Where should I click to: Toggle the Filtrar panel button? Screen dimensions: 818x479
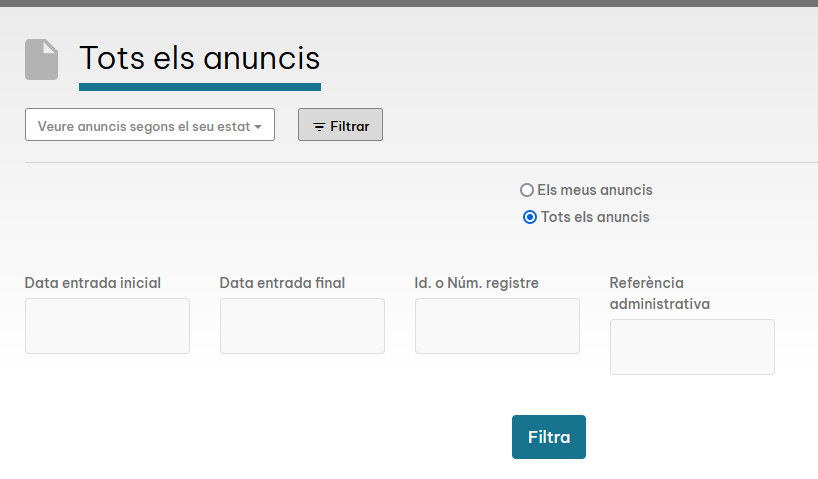click(x=340, y=125)
